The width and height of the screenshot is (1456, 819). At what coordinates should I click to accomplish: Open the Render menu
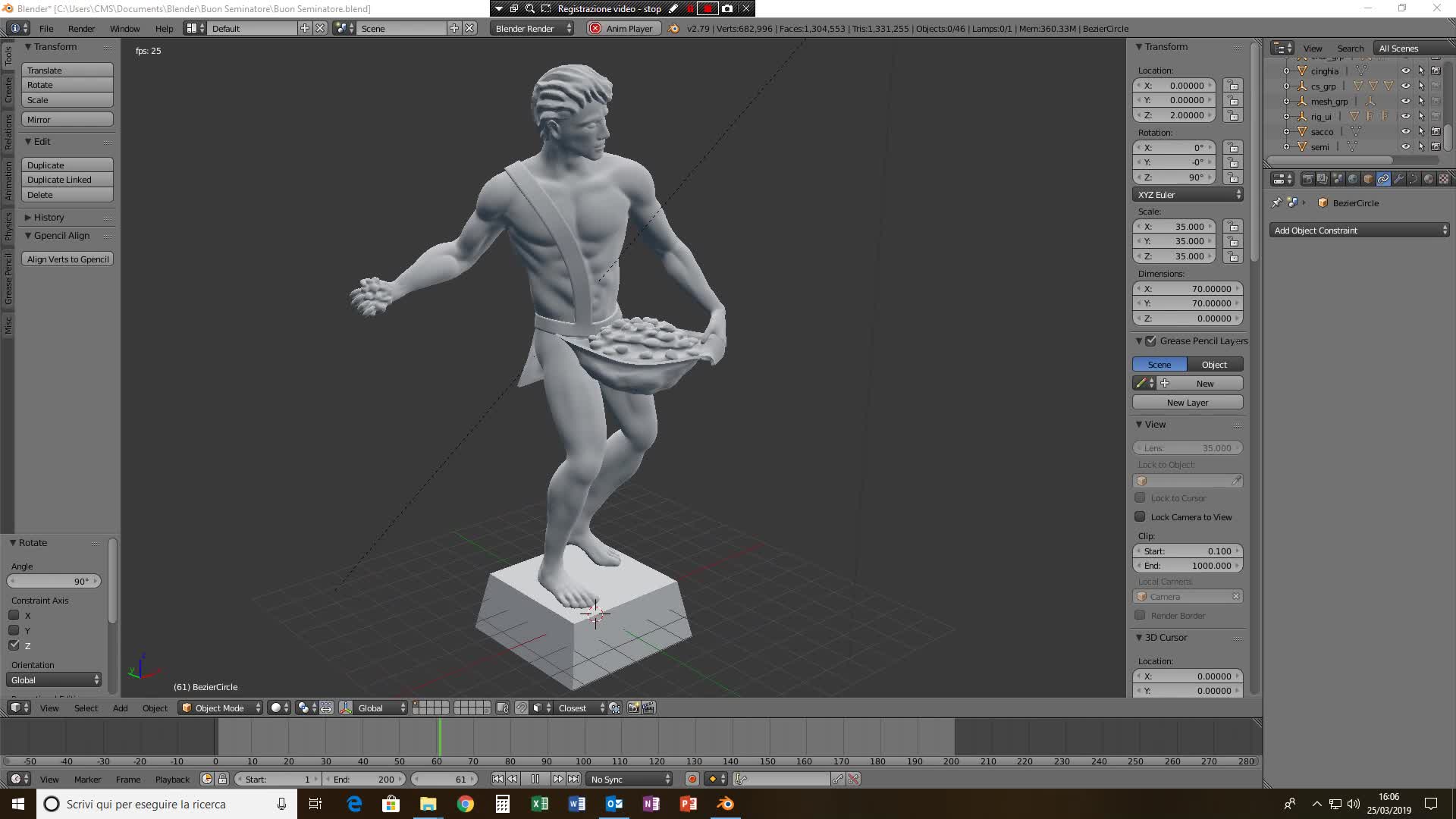pyautogui.click(x=81, y=28)
